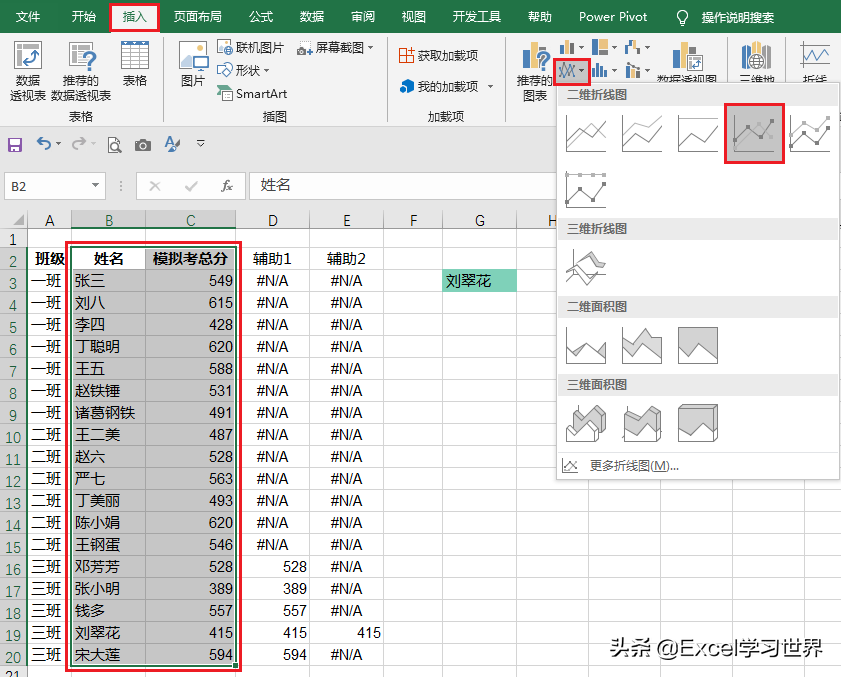This screenshot has width=841, height=677.
Task: Select basic 2D line chart thumbnail
Action: (586, 134)
